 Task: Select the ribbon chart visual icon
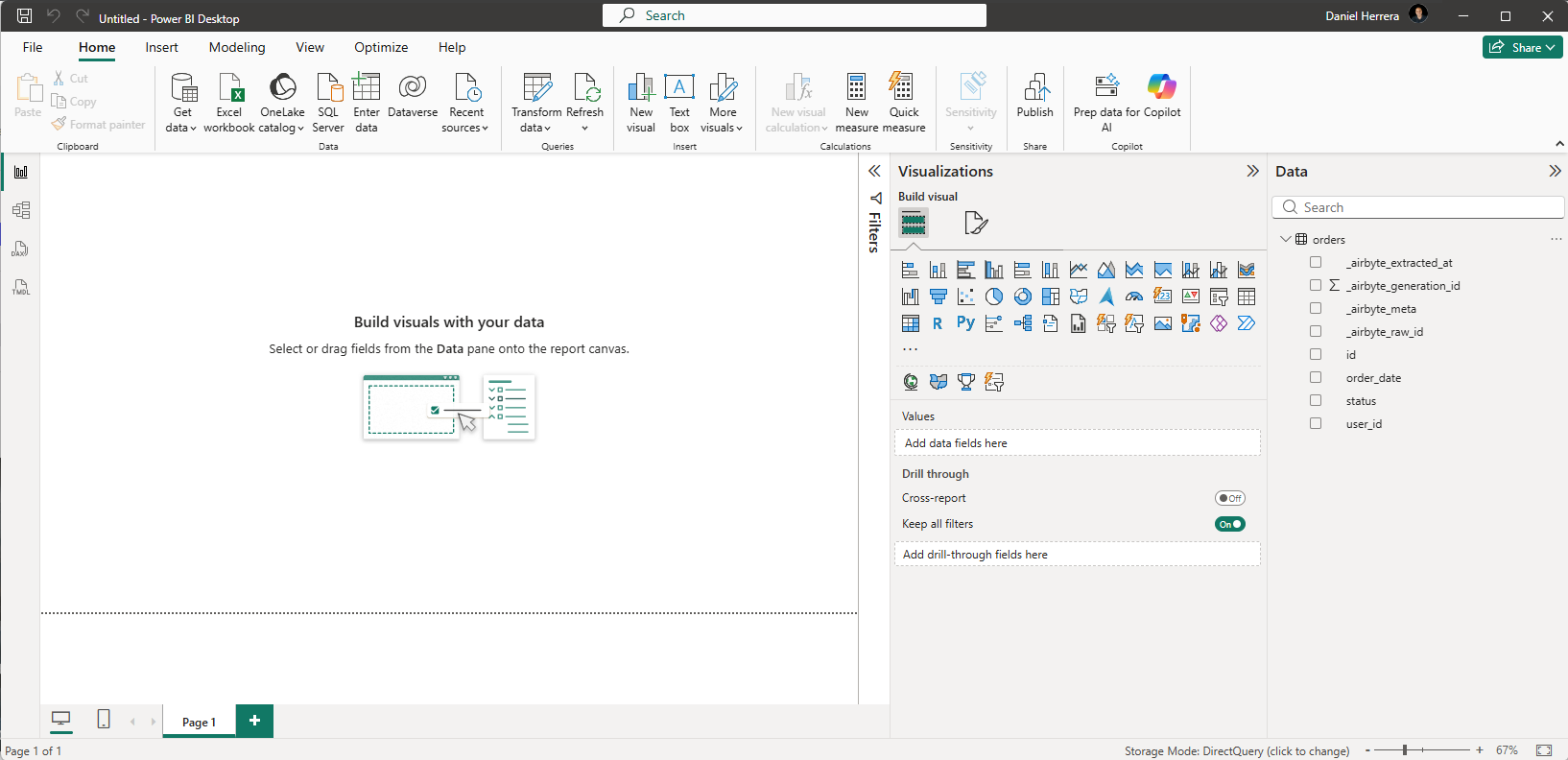pyautogui.click(x=1247, y=270)
